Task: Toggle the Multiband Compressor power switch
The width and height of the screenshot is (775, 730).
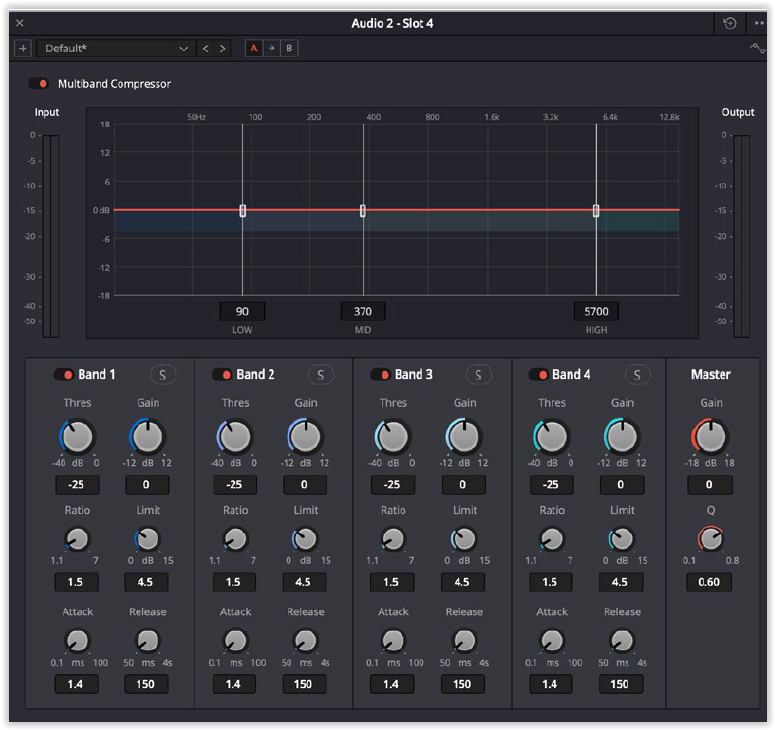Action: point(40,84)
